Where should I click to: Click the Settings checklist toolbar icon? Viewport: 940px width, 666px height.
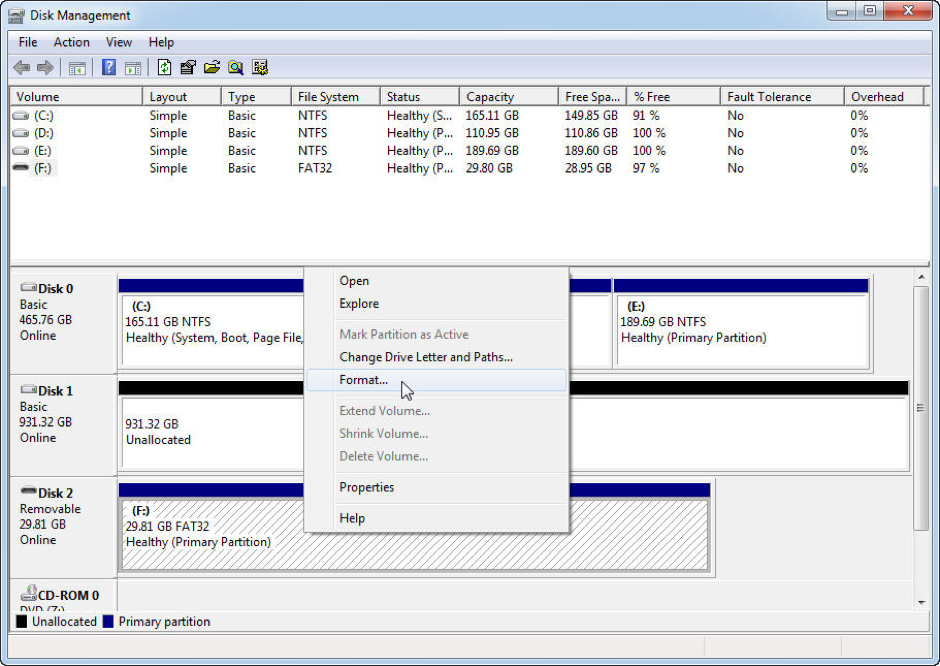click(x=260, y=67)
